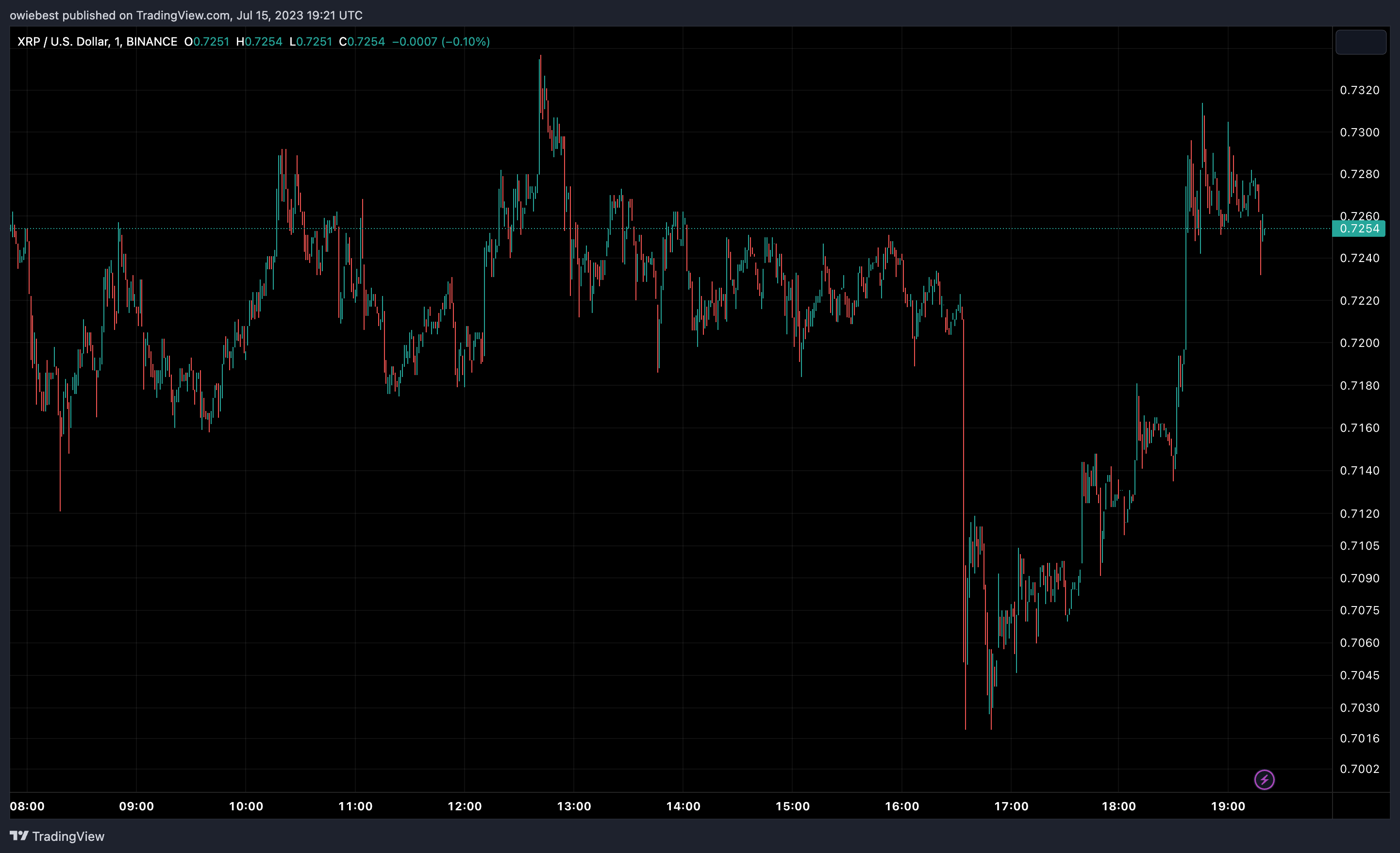Click the 17:00 time axis label
Screen dimensions: 1400x853
[1011, 806]
